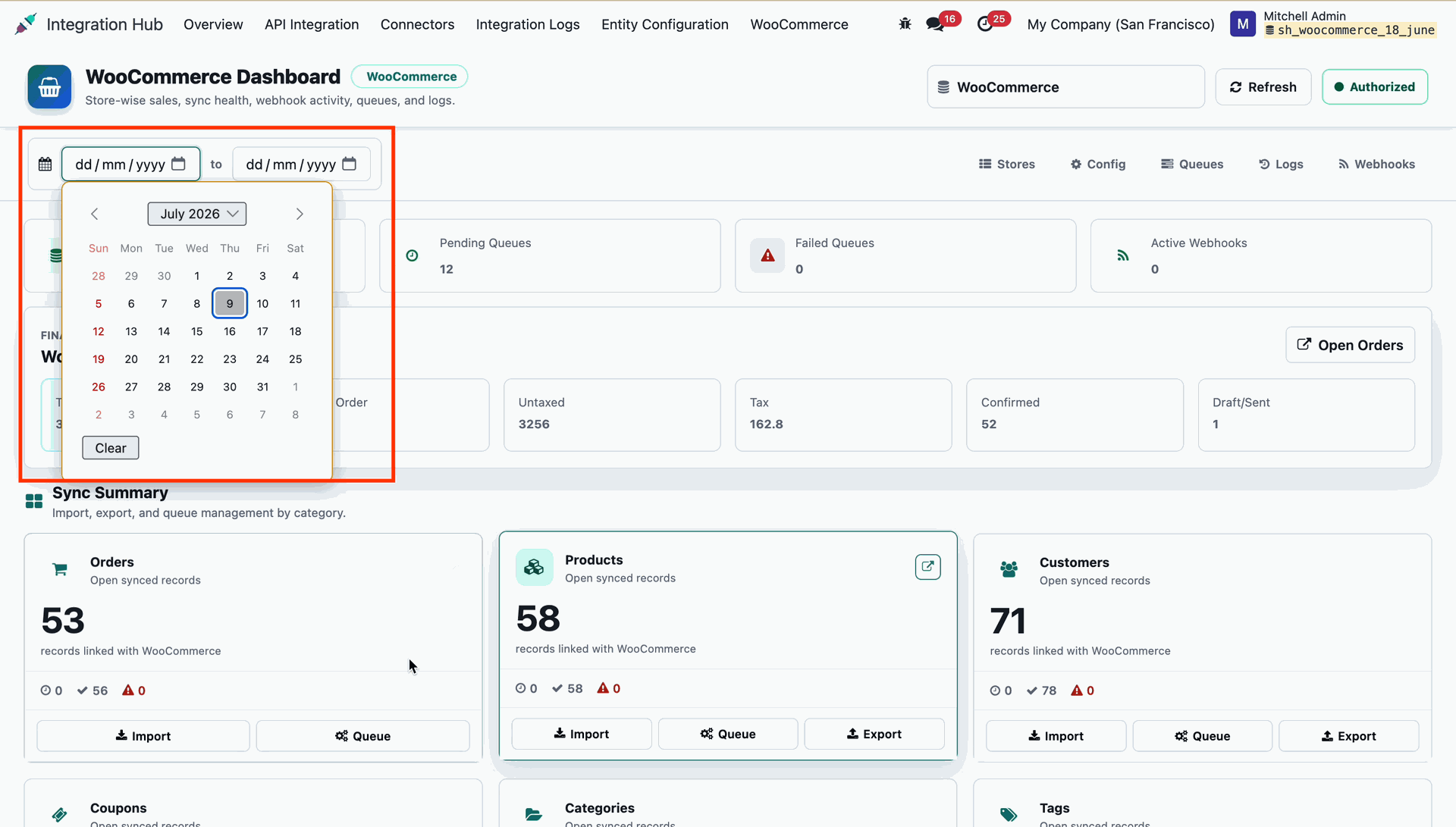Click the end date input field
Viewport: 1456px width, 827px height.
302,164
